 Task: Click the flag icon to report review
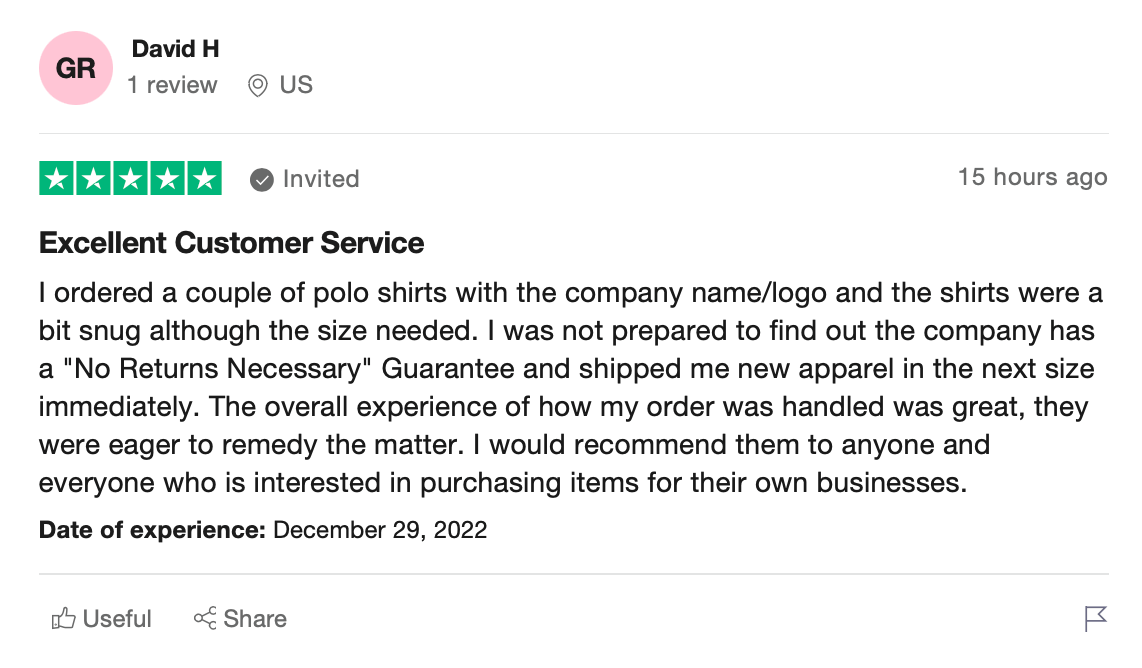click(x=1096, y=618)
